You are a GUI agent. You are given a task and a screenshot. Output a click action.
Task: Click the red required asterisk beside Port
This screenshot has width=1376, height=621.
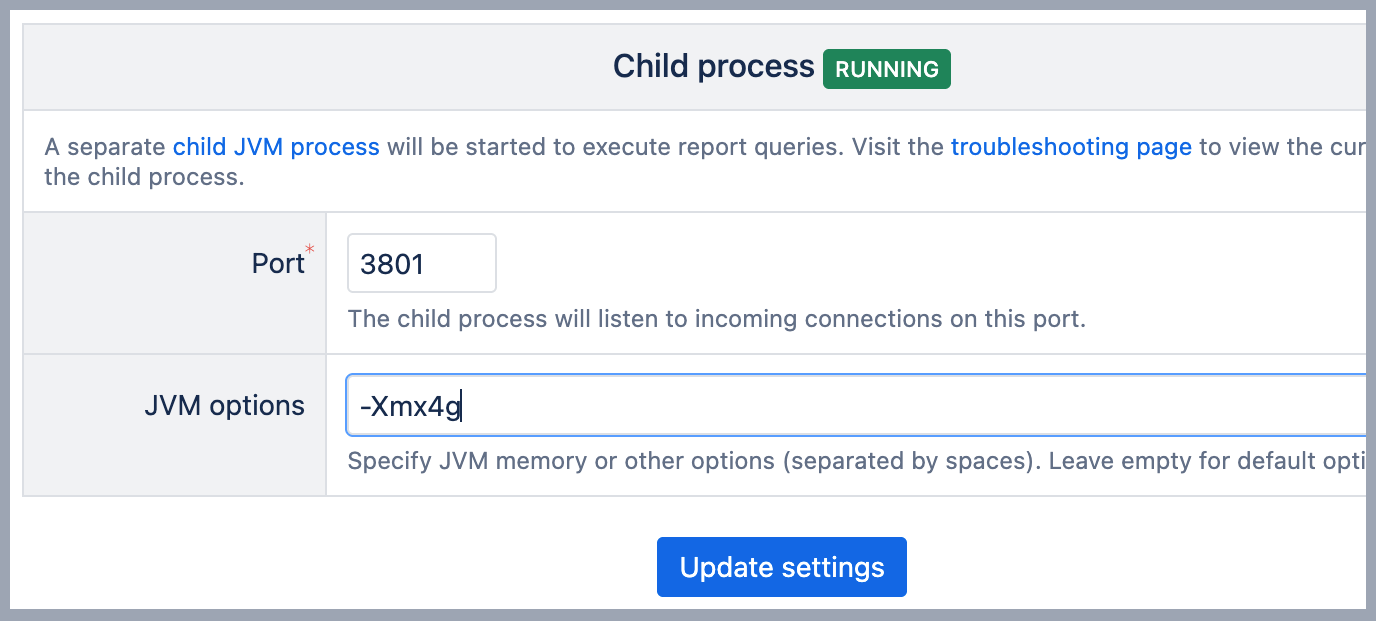pyautogui.click(x=310, y=249)
